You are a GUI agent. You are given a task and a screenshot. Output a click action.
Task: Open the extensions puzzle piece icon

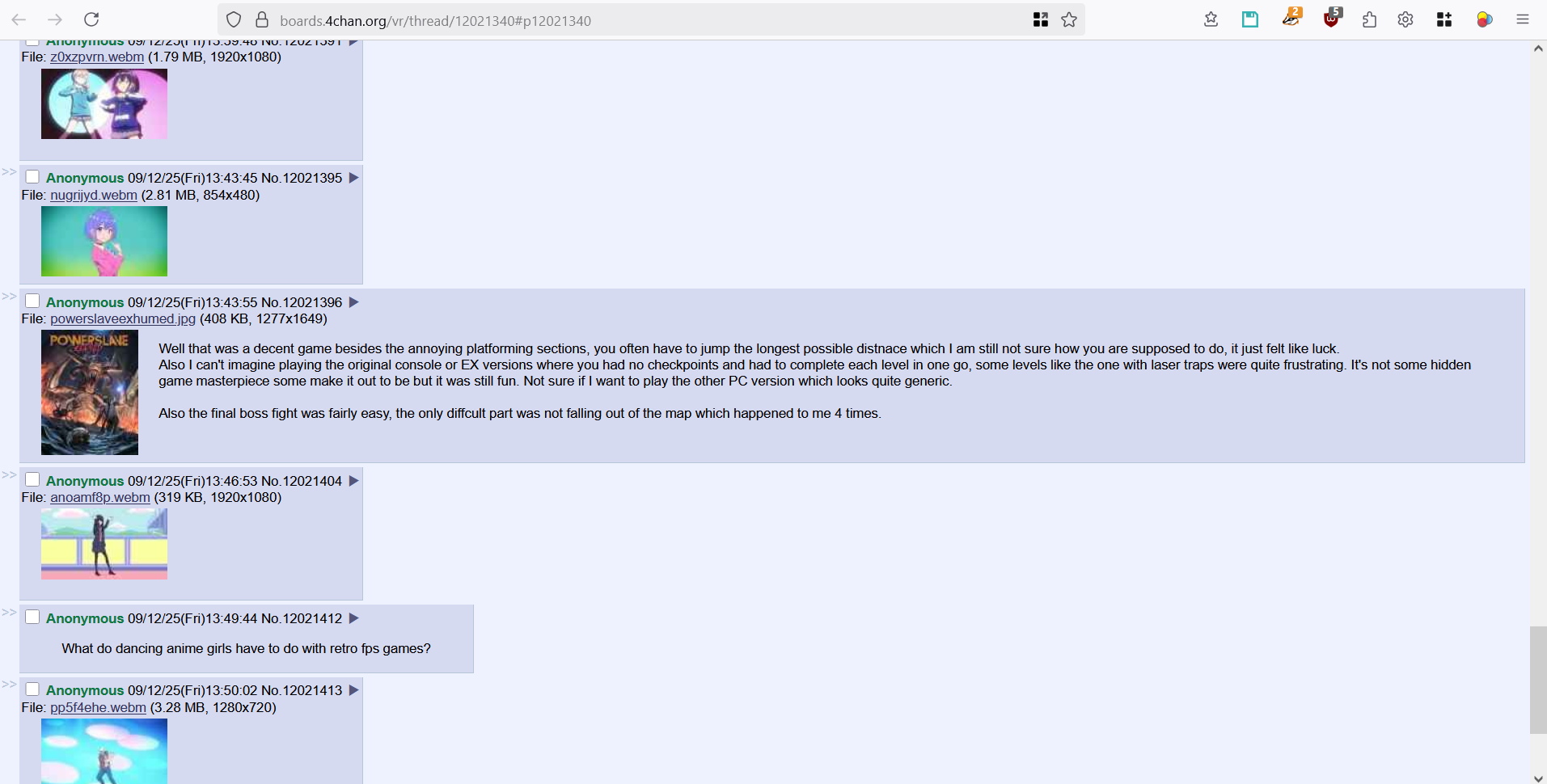pyautogui.click(x=1369, y=19)
